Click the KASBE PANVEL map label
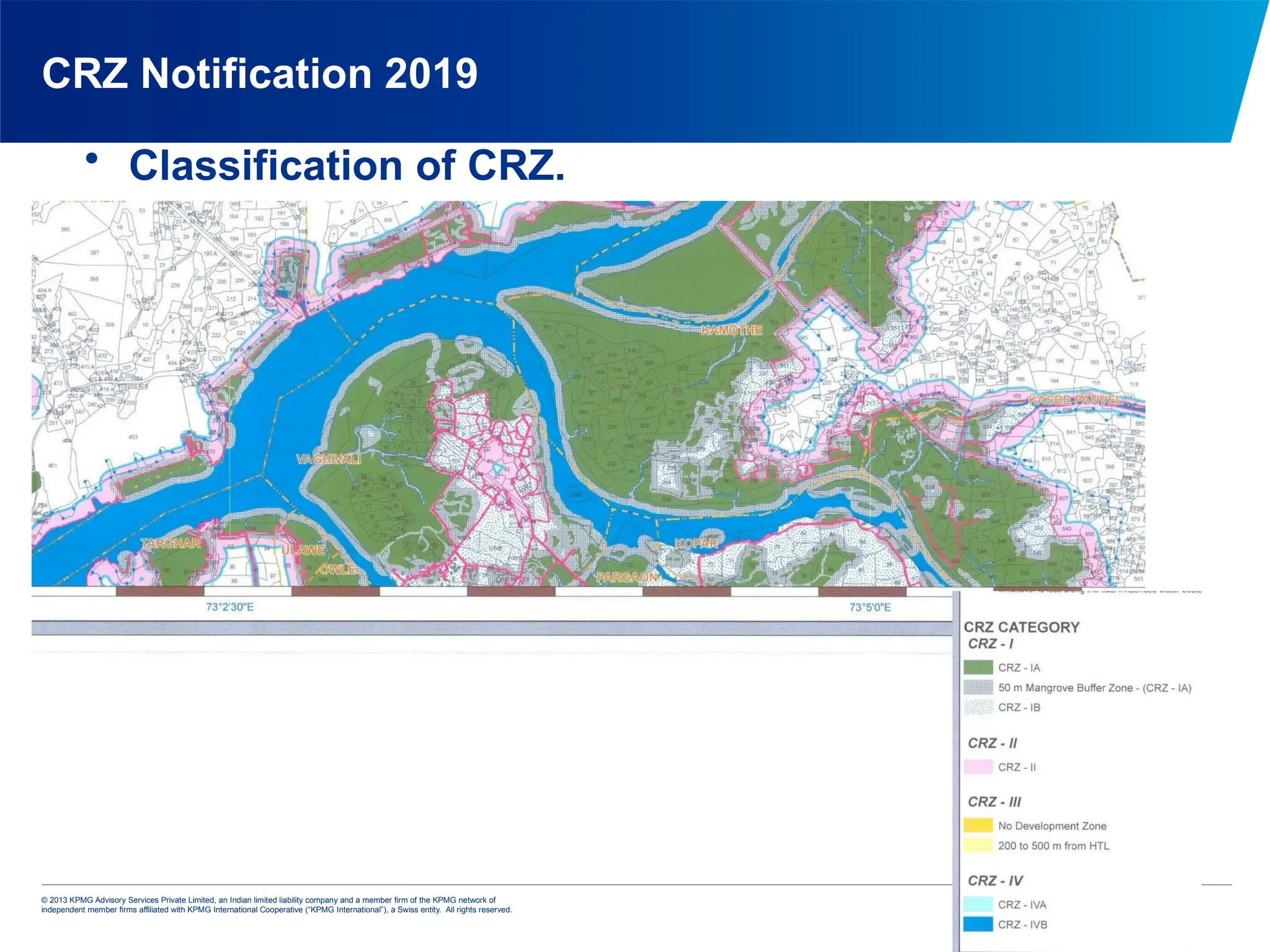Image resolution: width=1270 pixels, height=952 pixels. [x=1075, y=400]
